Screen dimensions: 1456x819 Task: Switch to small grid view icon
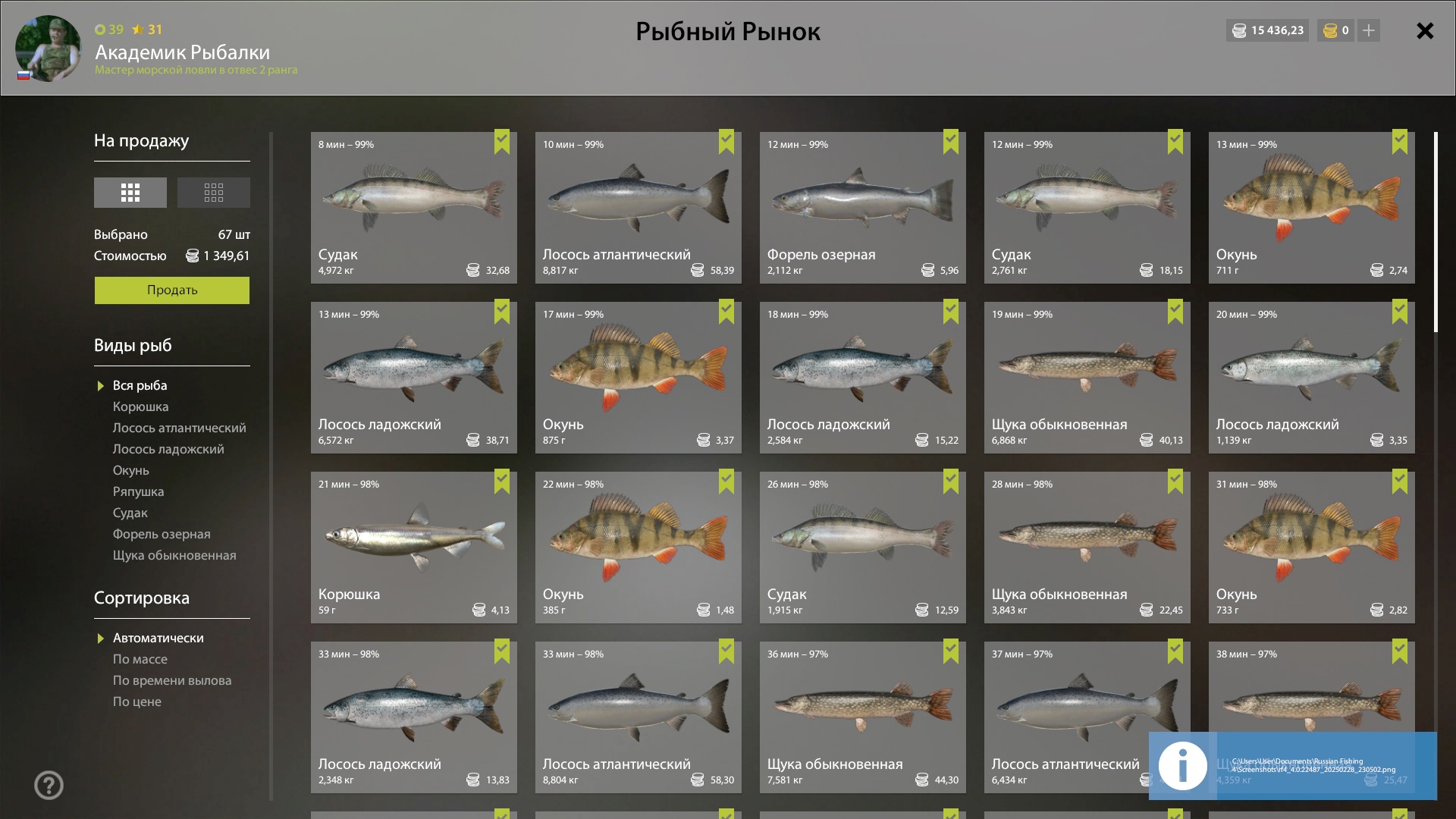pos(213,193)
